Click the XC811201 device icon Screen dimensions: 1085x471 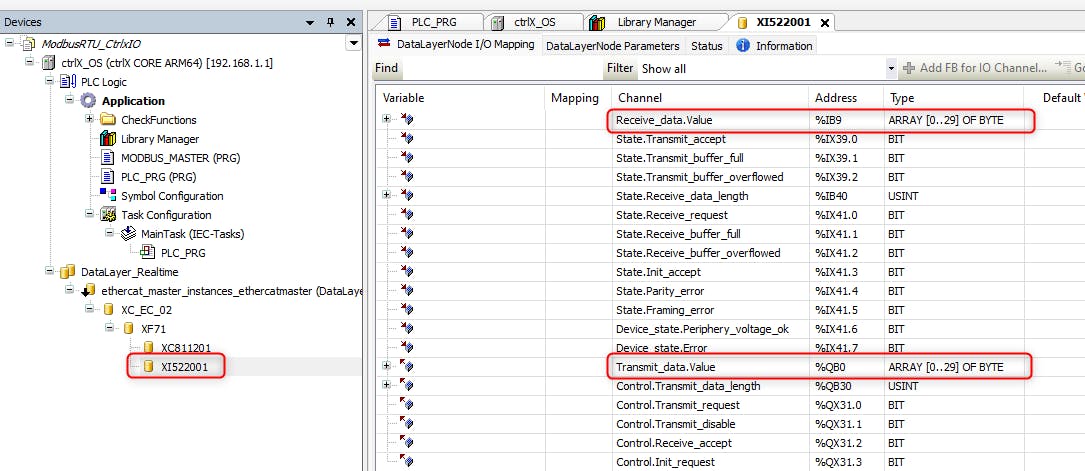pos(148,348)
